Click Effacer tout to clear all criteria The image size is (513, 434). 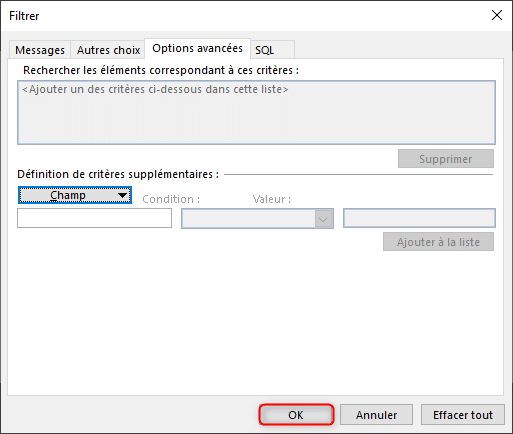point(463,415)
